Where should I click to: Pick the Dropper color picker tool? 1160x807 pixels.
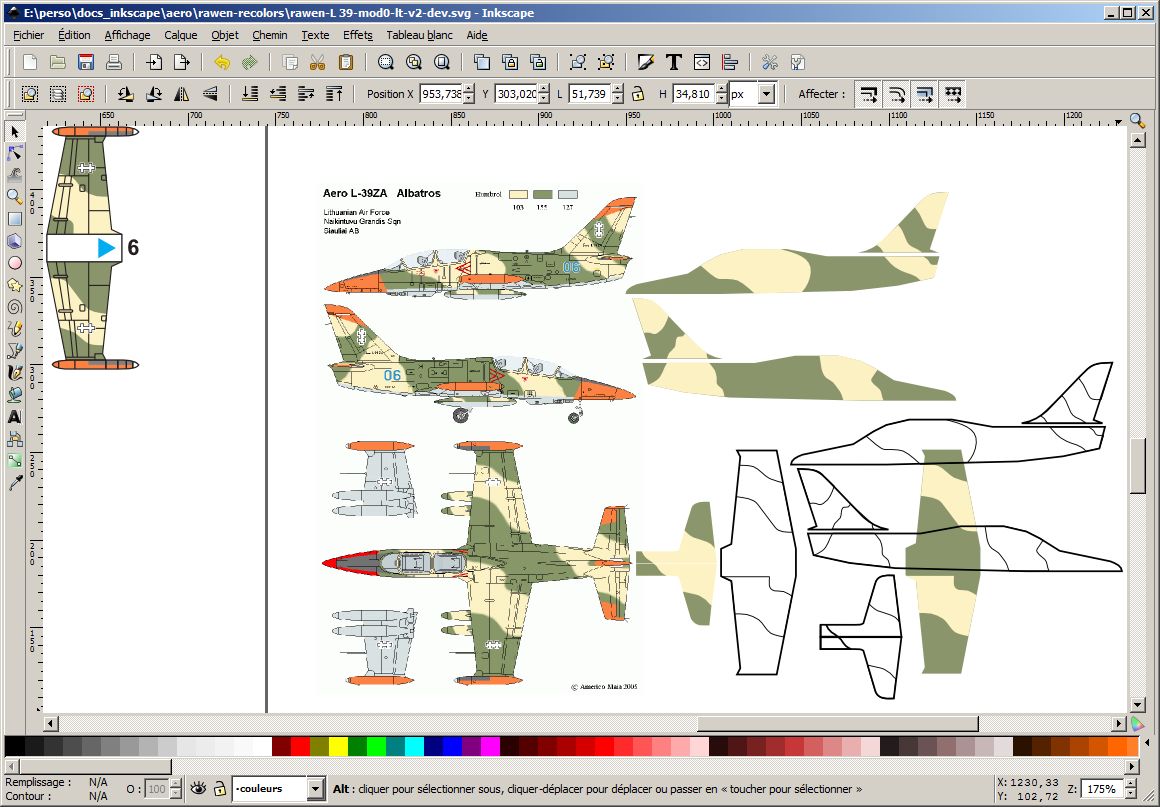click(15, 483)
